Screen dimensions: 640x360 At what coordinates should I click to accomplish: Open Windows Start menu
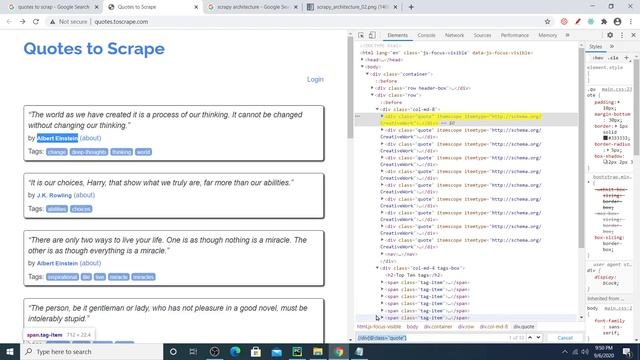tap(10, 351)
